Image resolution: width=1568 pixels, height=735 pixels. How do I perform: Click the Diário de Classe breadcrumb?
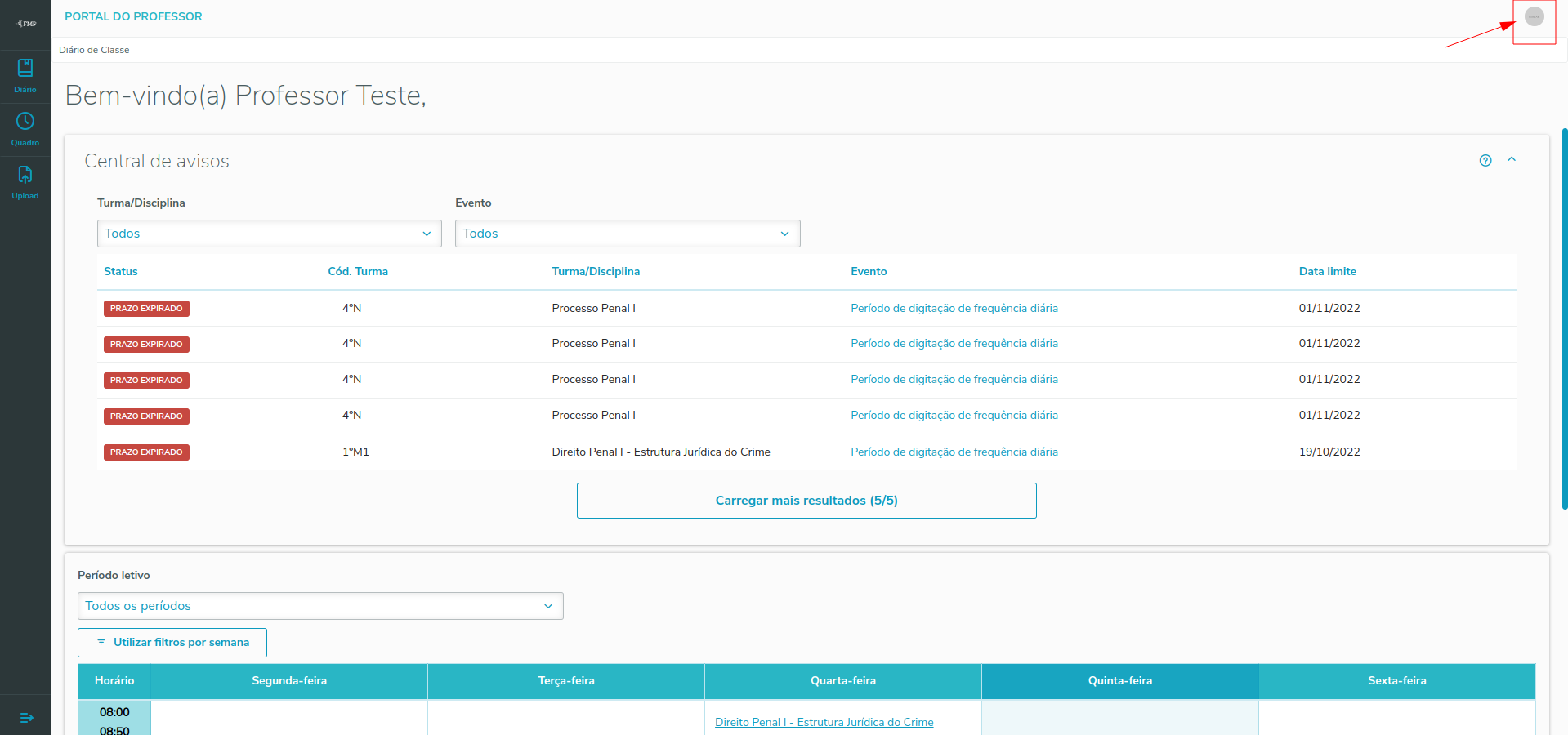(x=94, y=50)
